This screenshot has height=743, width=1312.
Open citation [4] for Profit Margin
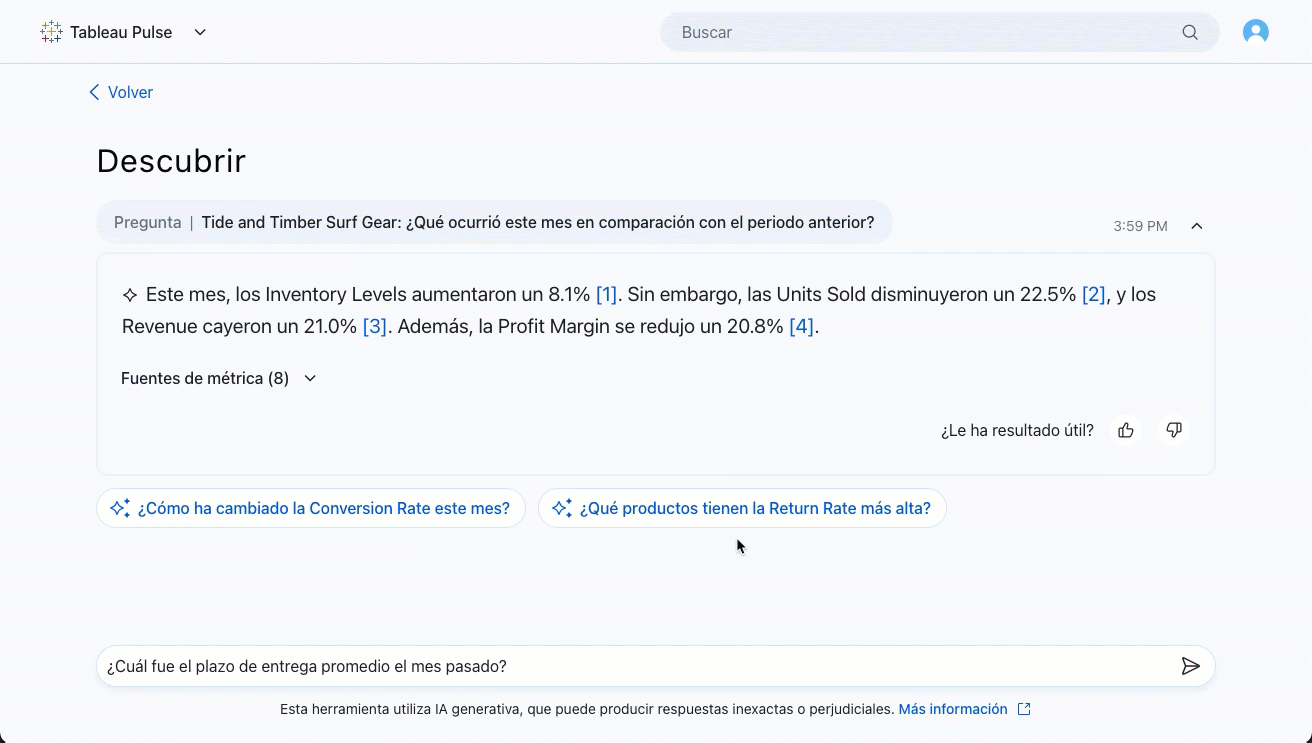801,327
